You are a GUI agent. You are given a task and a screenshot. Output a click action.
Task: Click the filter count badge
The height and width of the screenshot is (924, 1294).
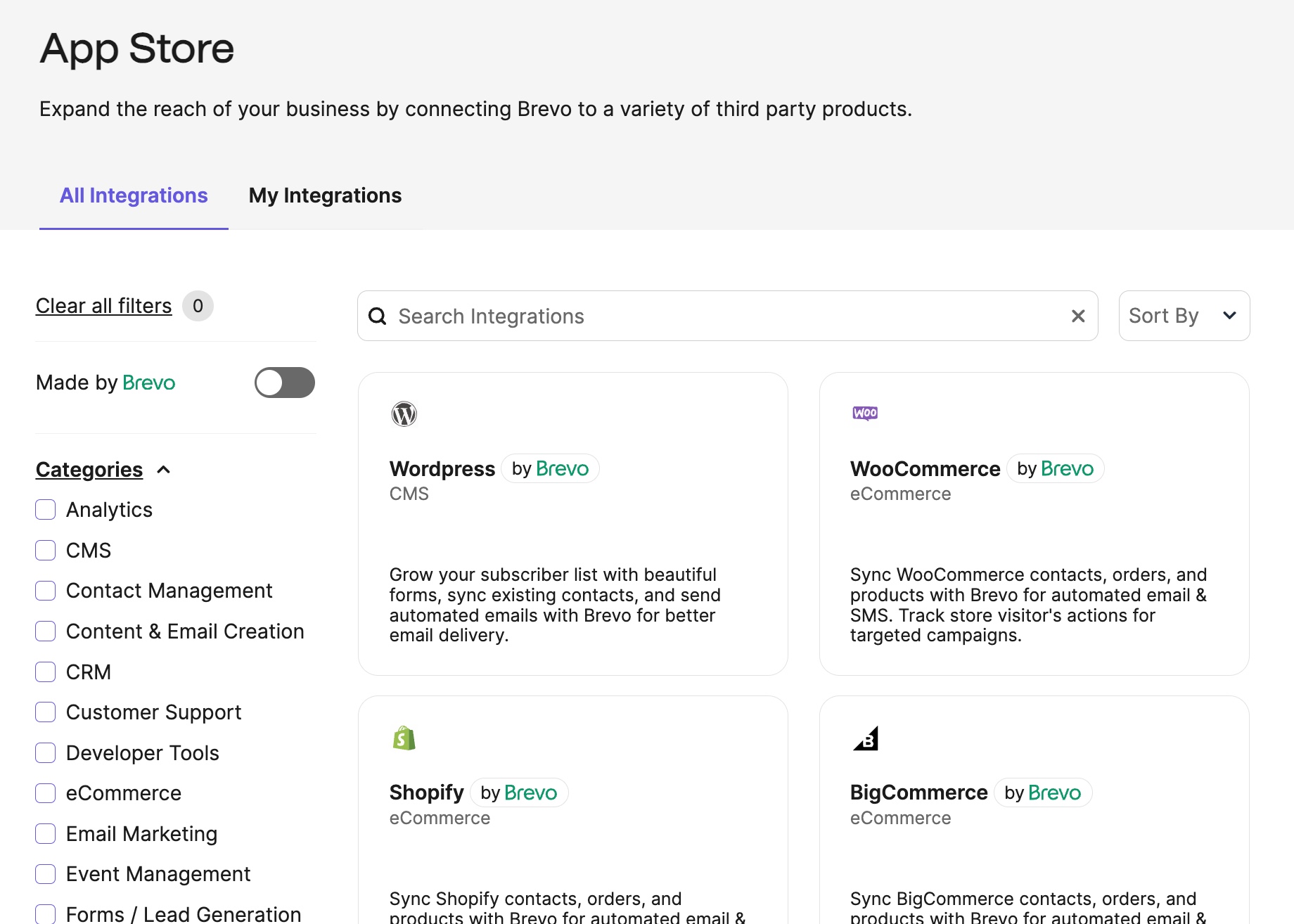click(x=198, y=306)
